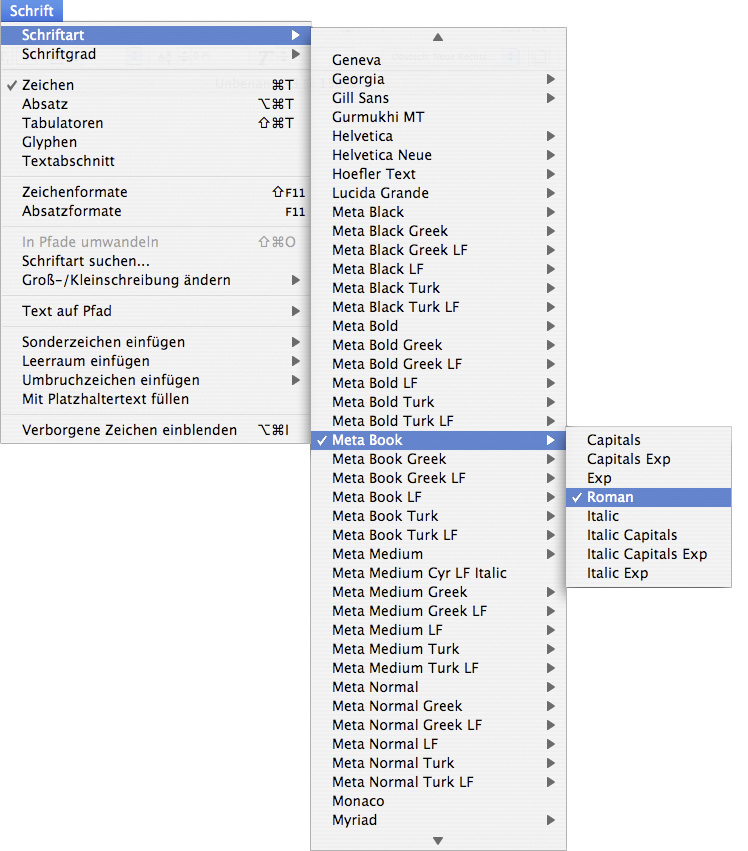Image resolution: width=748 pixels, height=851 pixels.
Task: Open Meta Black LF font submenu
Action: [439, 269]
